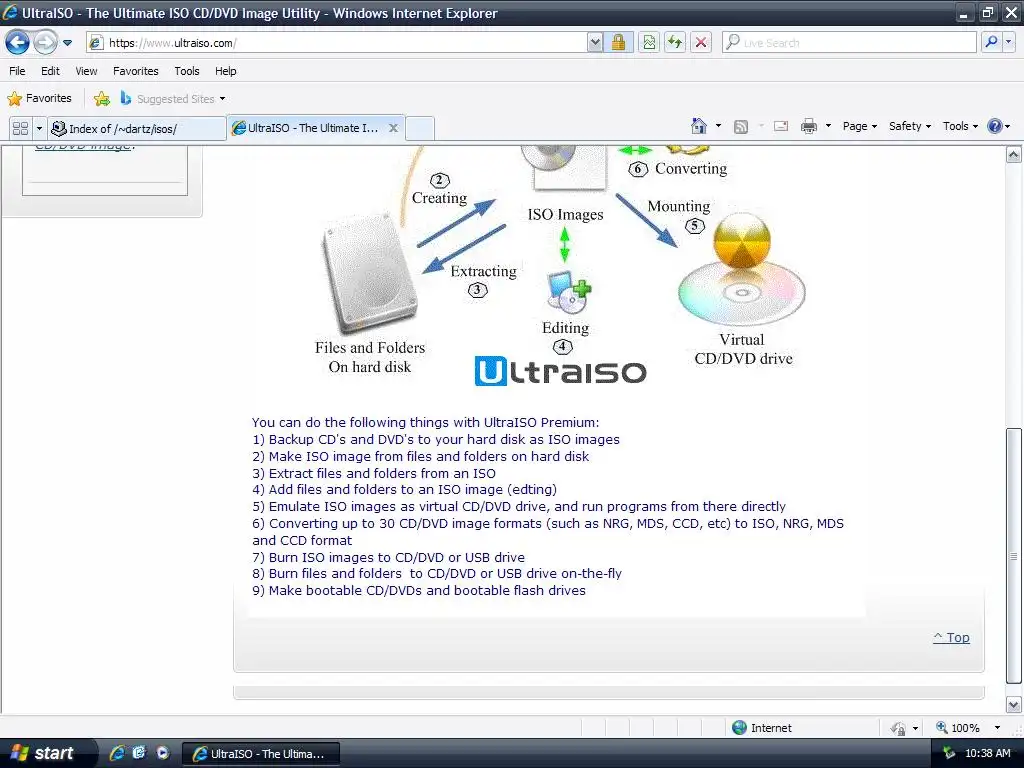Click the Quick Tabs grid icon

[20, 128]
